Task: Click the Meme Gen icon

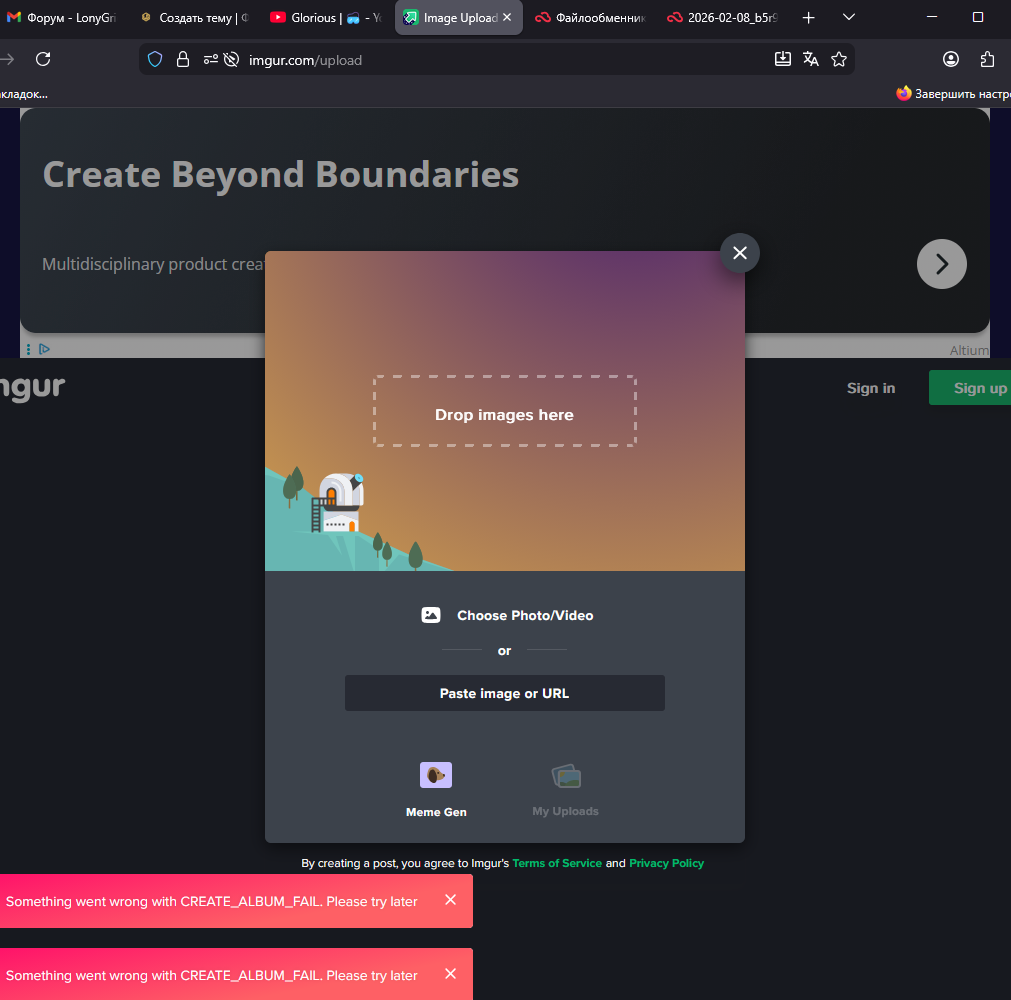Action: coord(436,775)
